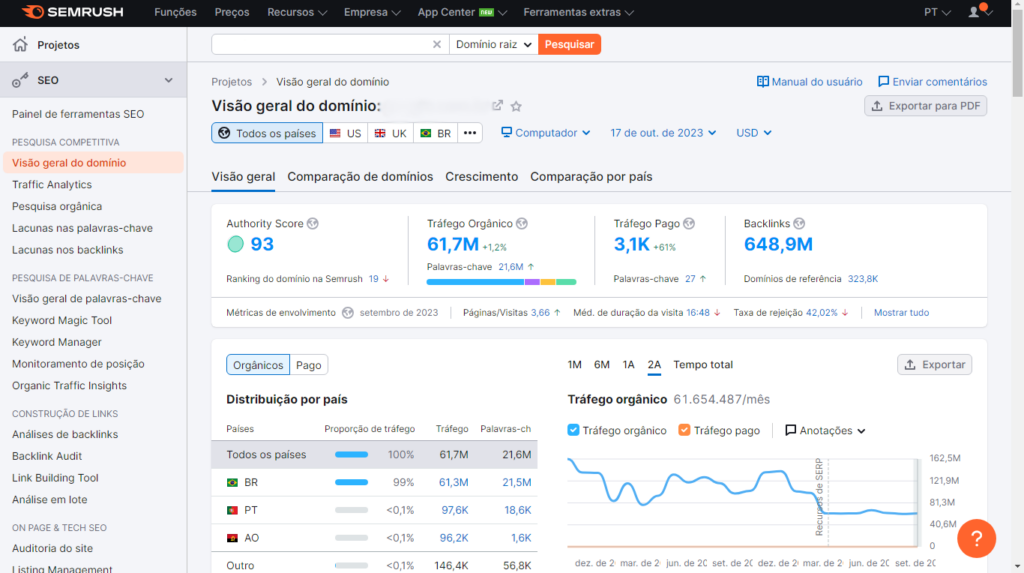Screen dimensions: 1024x573
Task: Open Traffic Analytics in sidebar
Action: coord(52,184)
